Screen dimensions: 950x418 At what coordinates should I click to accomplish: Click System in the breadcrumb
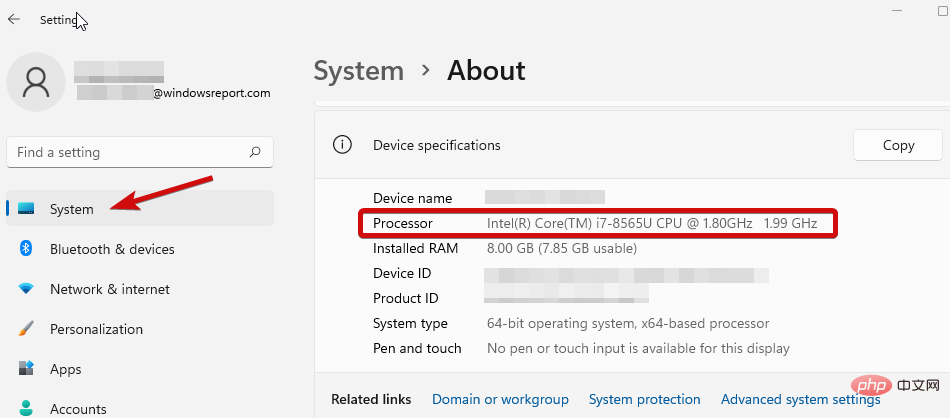[x=359, y=71]
